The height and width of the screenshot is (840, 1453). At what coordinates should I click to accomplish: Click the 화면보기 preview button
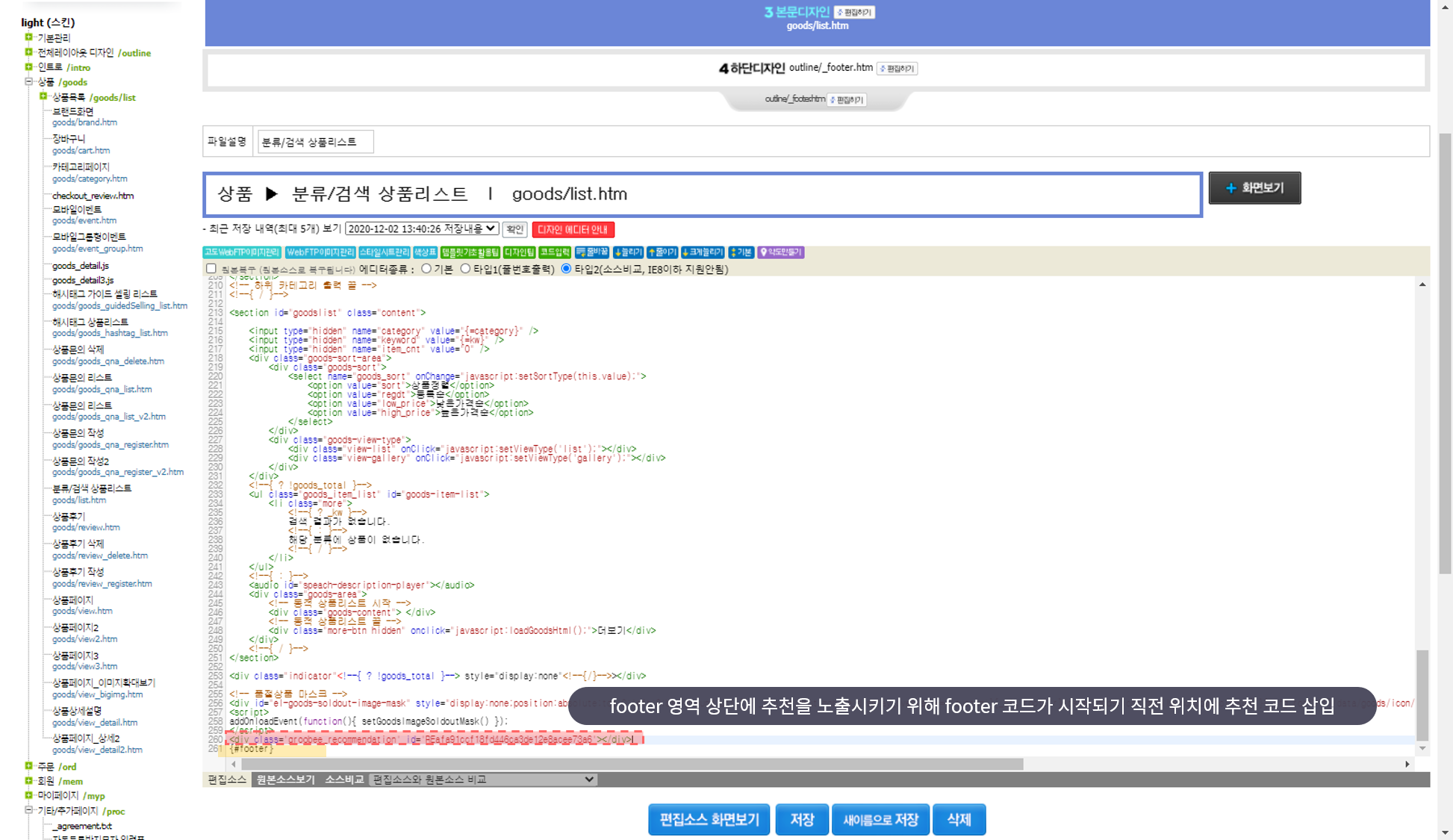pyautogui.click(x=1254, y=188)
